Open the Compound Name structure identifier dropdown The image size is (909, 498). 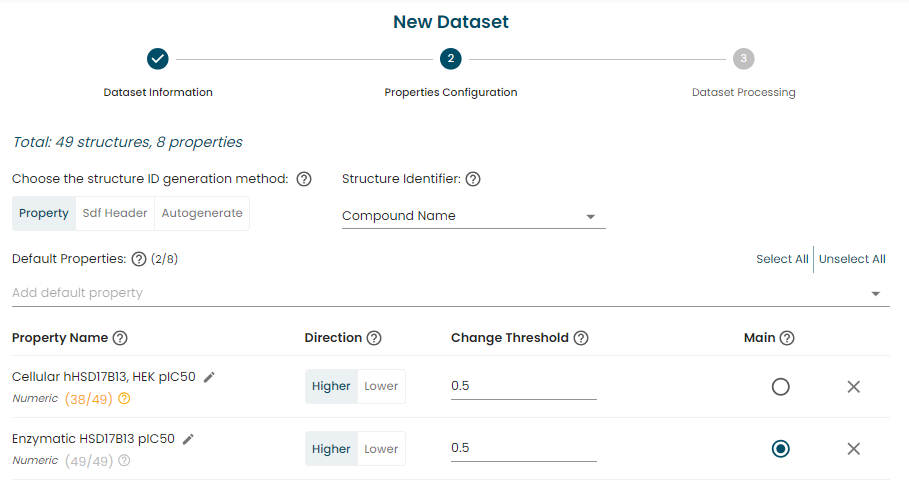pos(474,216)
